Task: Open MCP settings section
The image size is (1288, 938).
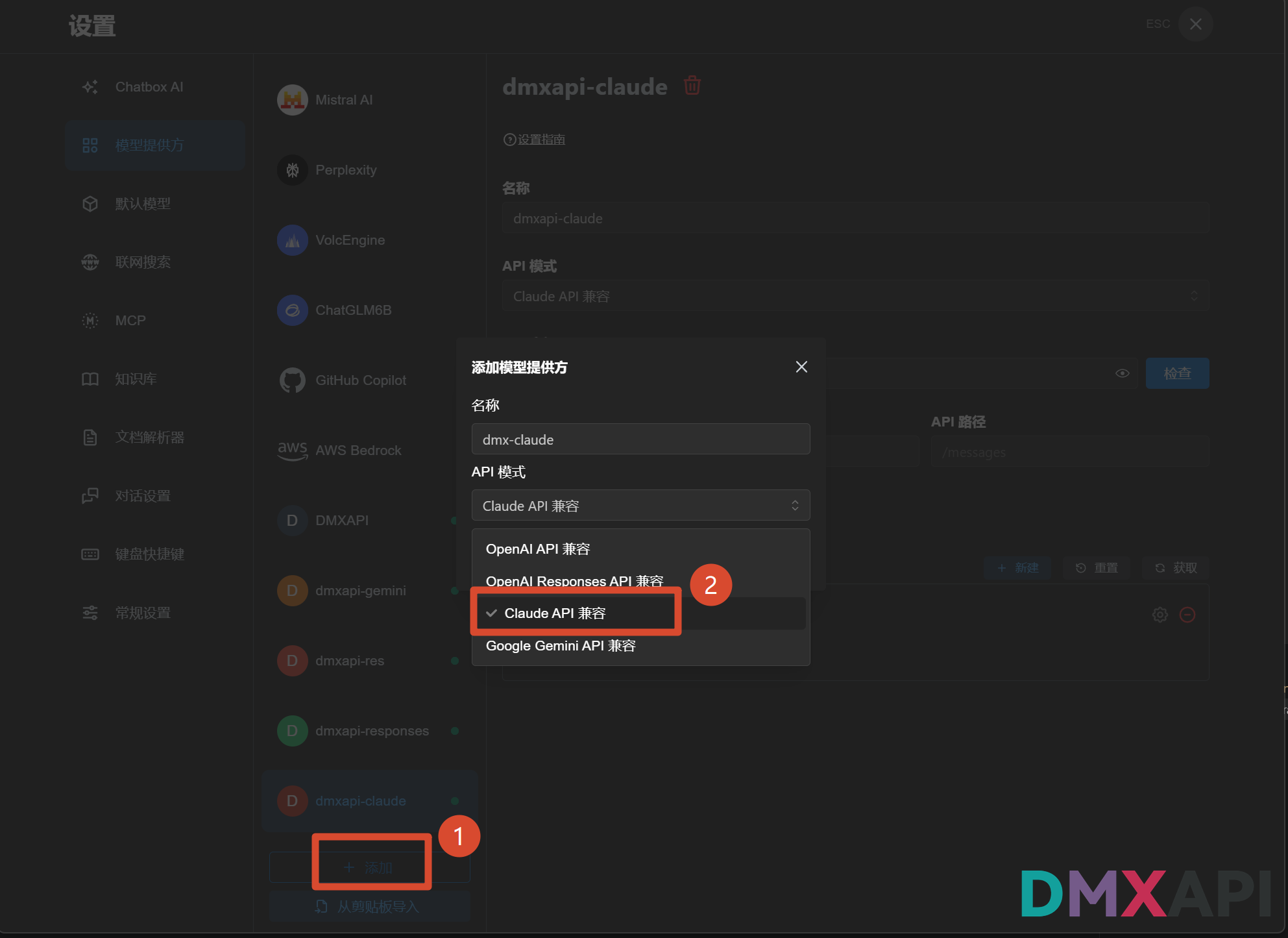Action: 154,321
